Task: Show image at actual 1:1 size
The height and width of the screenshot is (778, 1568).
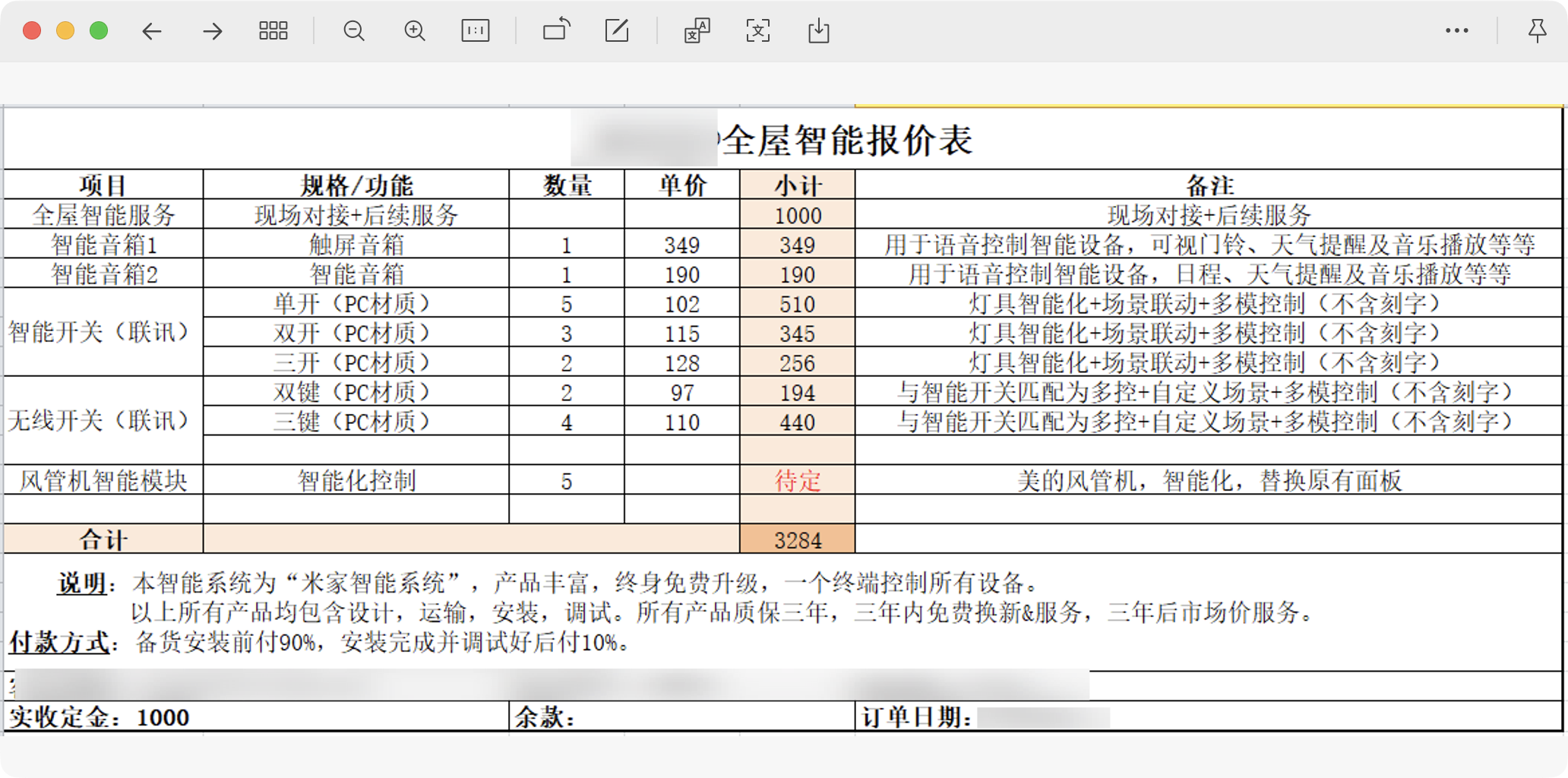Action: coord(476,31)
